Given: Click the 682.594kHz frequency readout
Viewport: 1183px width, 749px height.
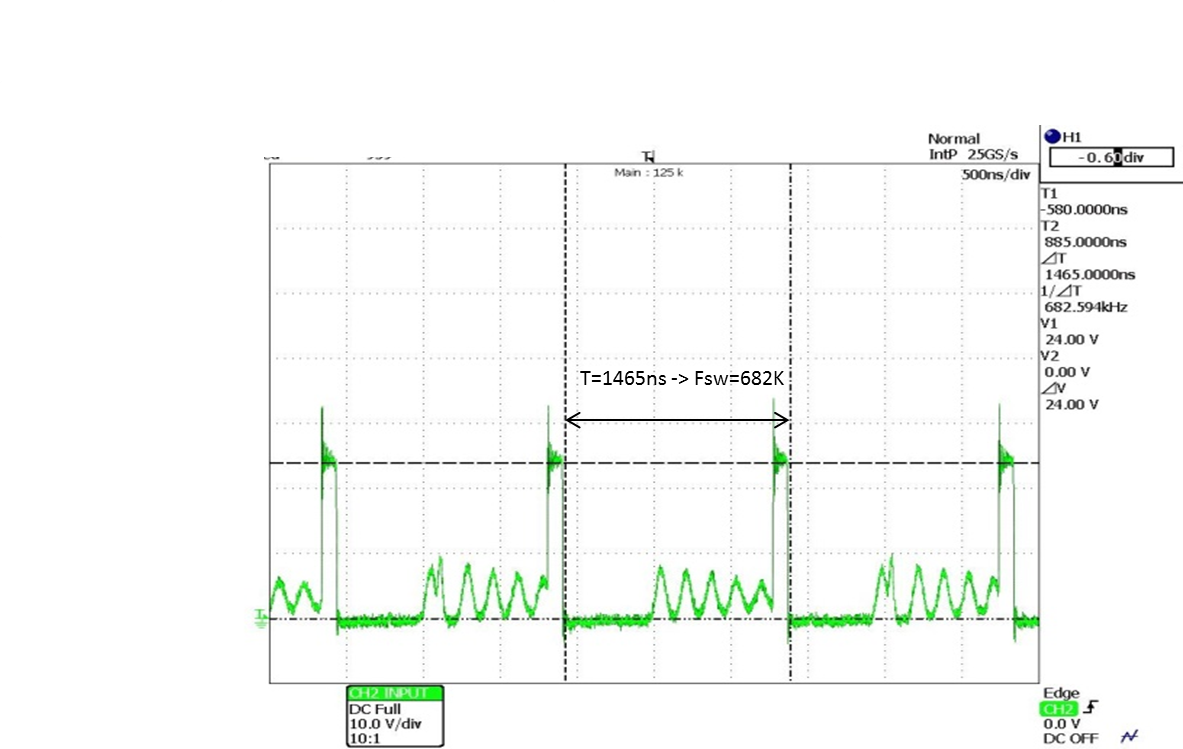Looking at the screenshot, I should [1086, 307].
